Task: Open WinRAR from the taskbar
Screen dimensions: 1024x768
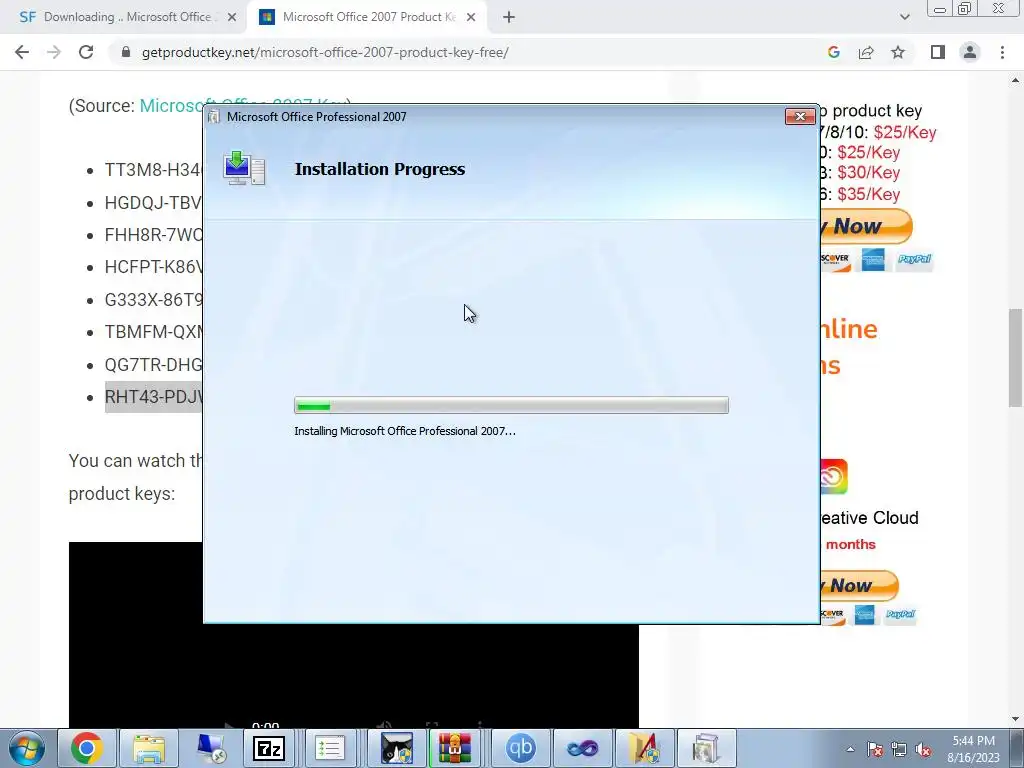Action: pyautogui.click(x=455, y=748)
